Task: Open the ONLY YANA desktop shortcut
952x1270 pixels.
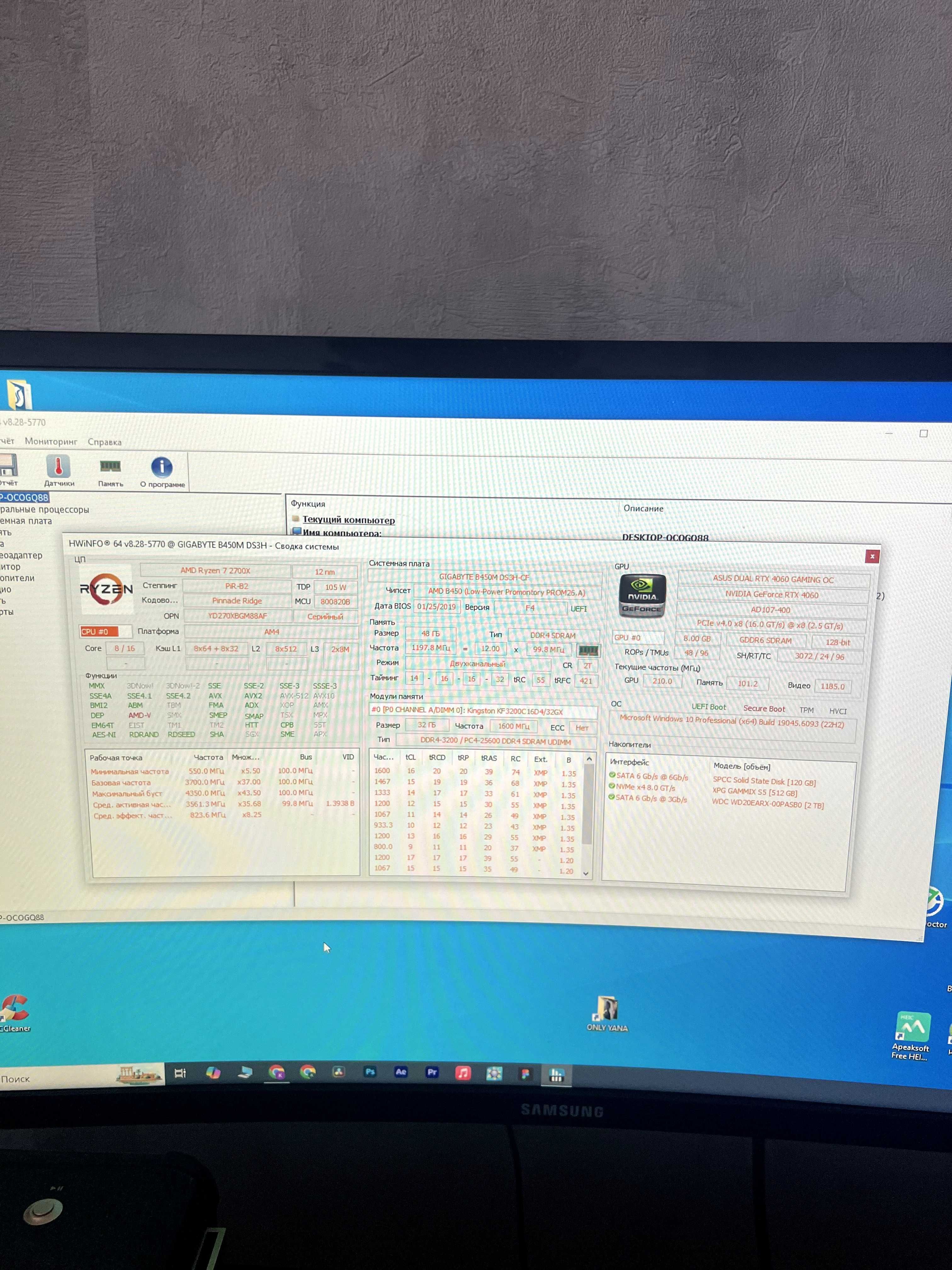Action: [607, 1013]
